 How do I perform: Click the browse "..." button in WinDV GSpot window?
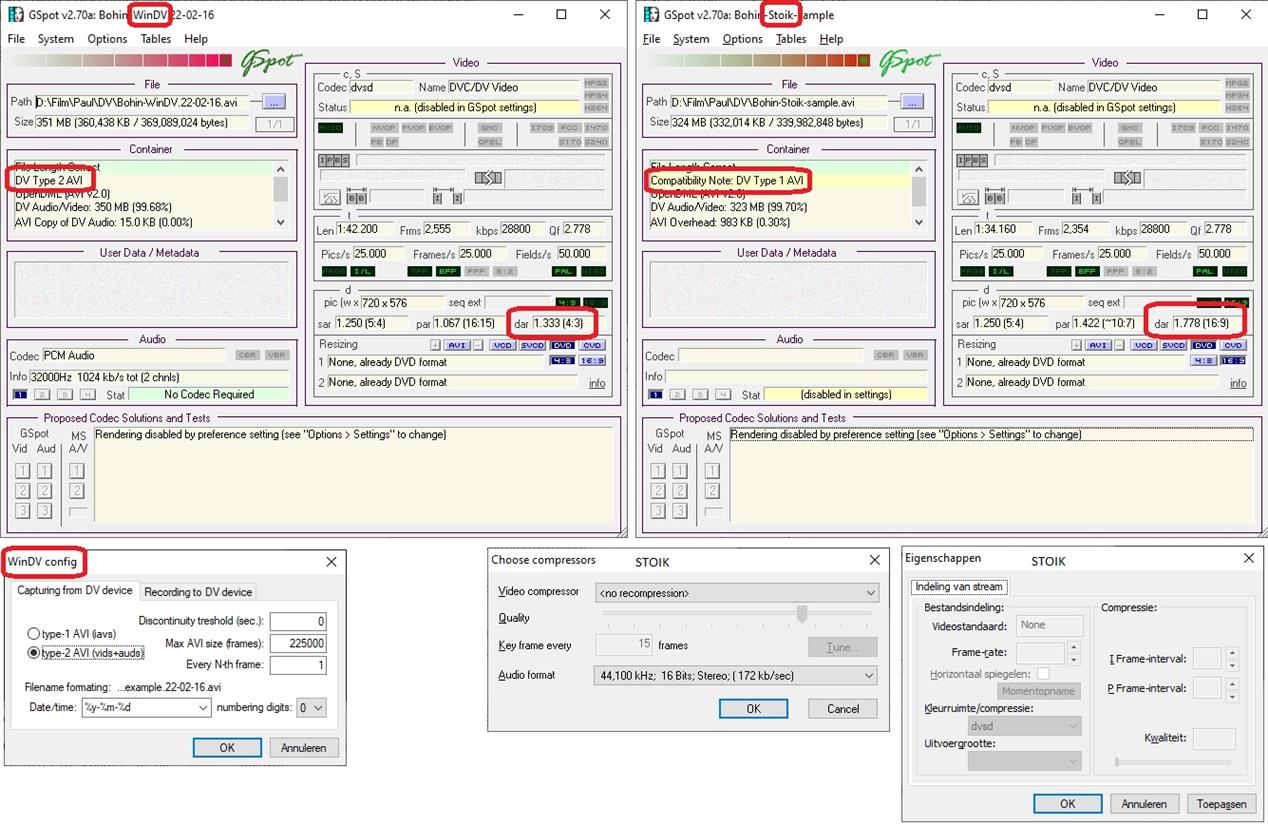275,101
